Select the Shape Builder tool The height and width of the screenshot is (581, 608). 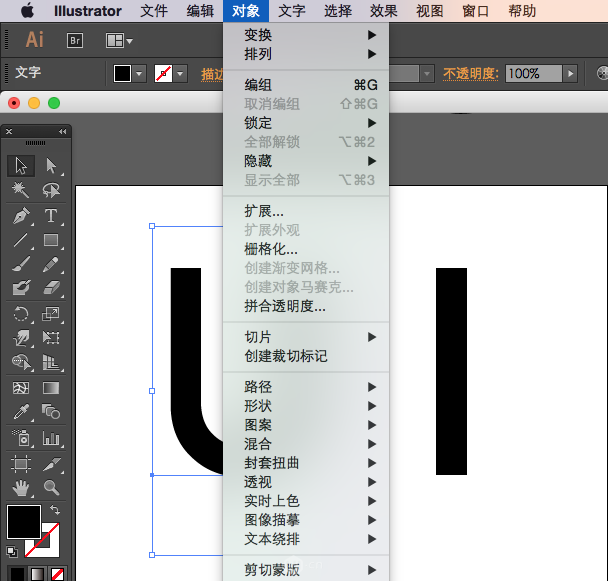(21, 362)
